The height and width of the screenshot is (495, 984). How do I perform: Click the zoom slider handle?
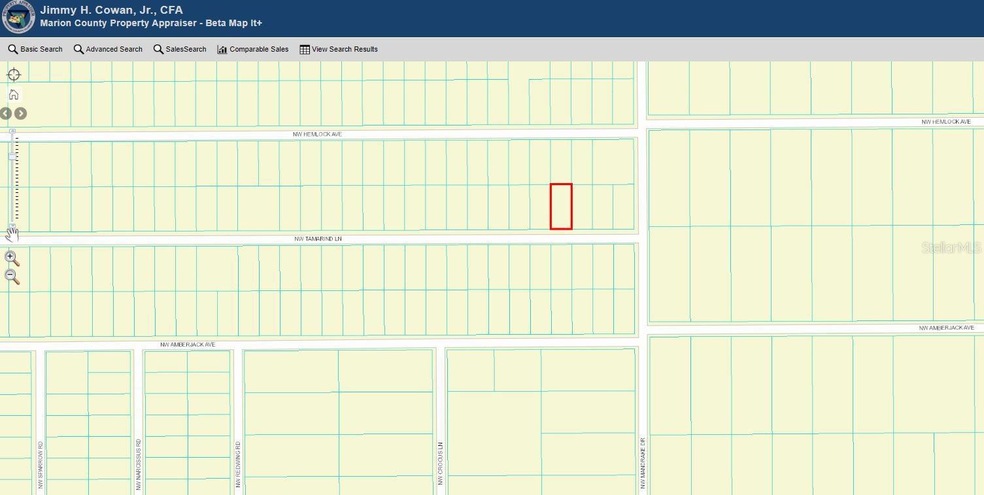click(13, 157)
